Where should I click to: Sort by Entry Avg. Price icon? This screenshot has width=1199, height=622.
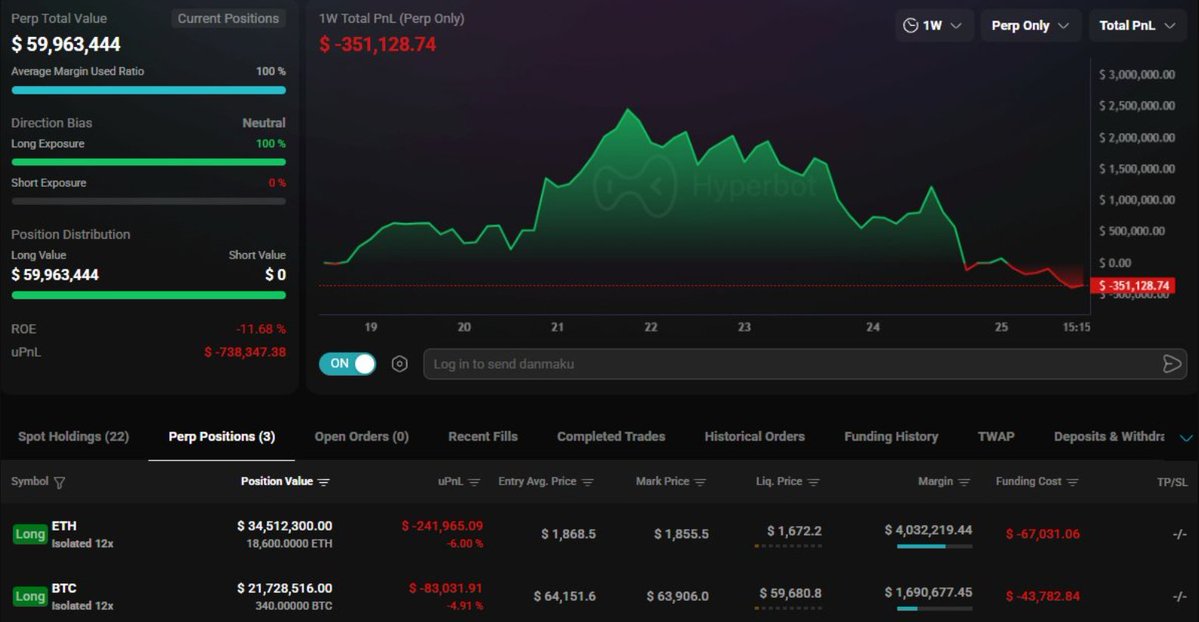(x=587, y=482)
